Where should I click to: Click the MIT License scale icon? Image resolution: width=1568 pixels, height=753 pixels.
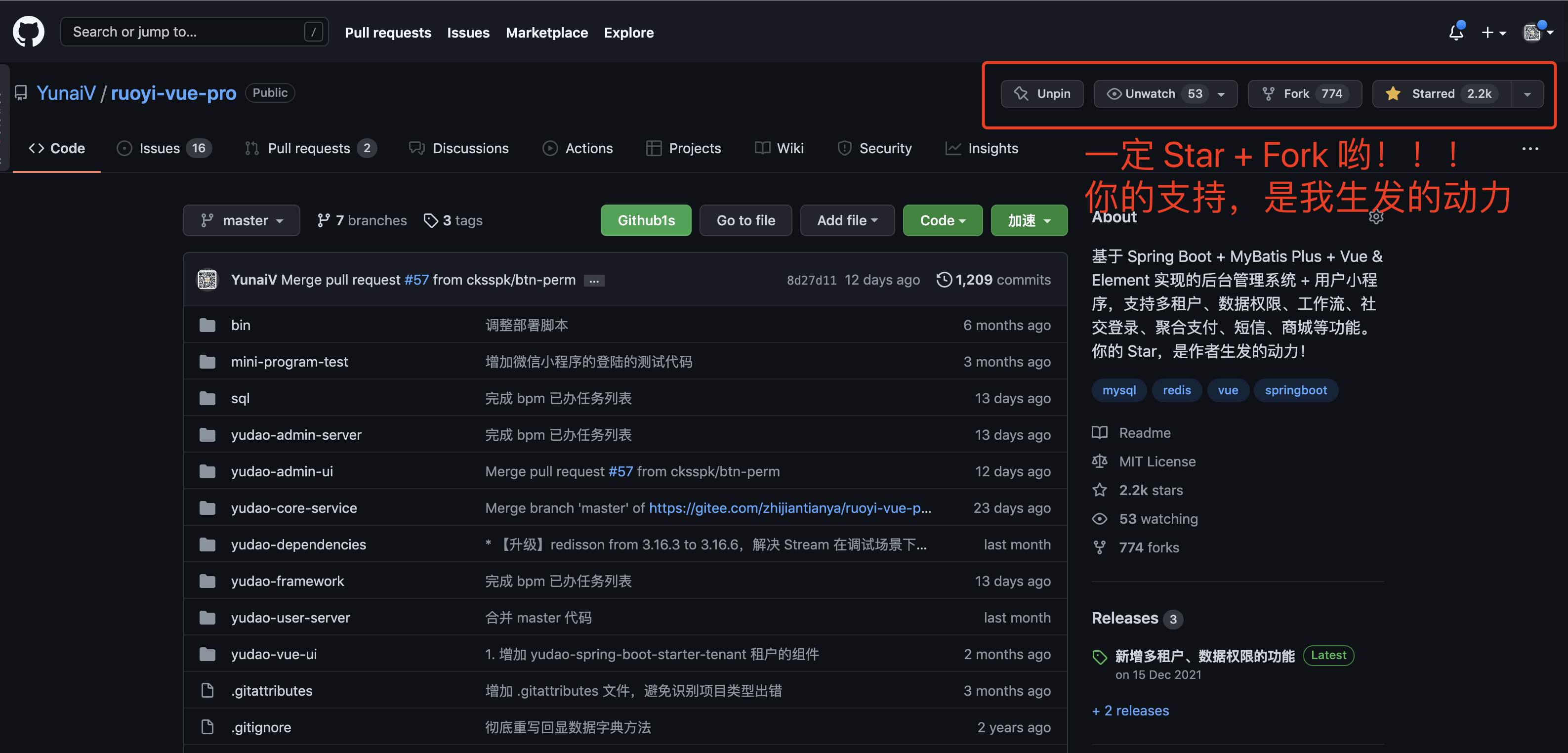tap(1099, 461)
